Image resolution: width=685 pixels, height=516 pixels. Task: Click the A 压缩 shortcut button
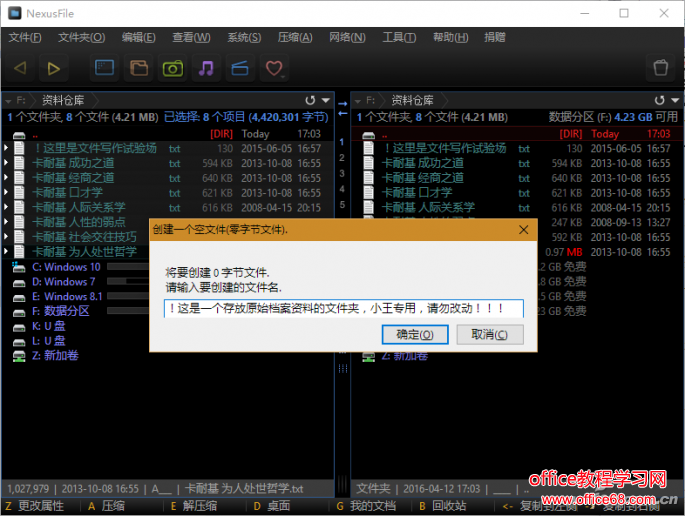(106, 506)
